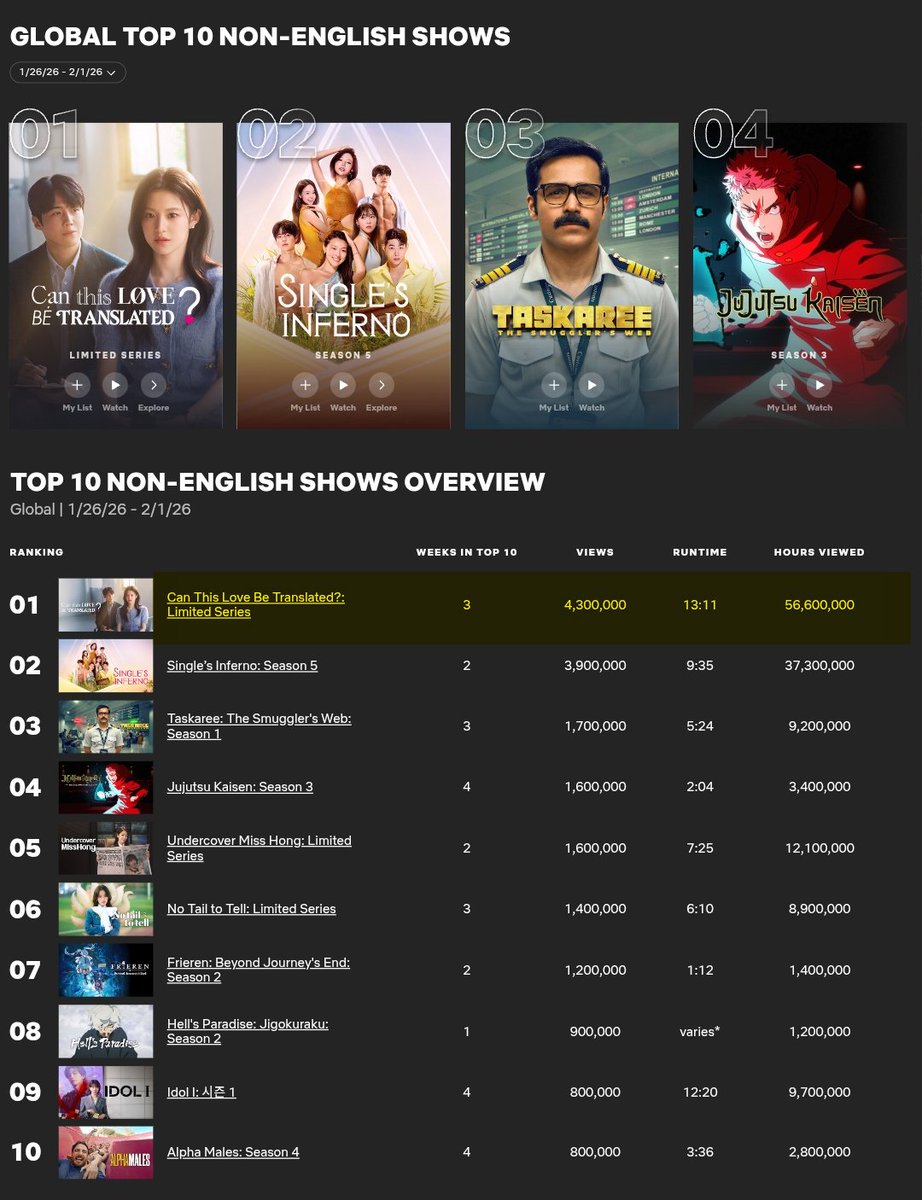
Task: Click the Ranking column header
Action: coord(36,552)
